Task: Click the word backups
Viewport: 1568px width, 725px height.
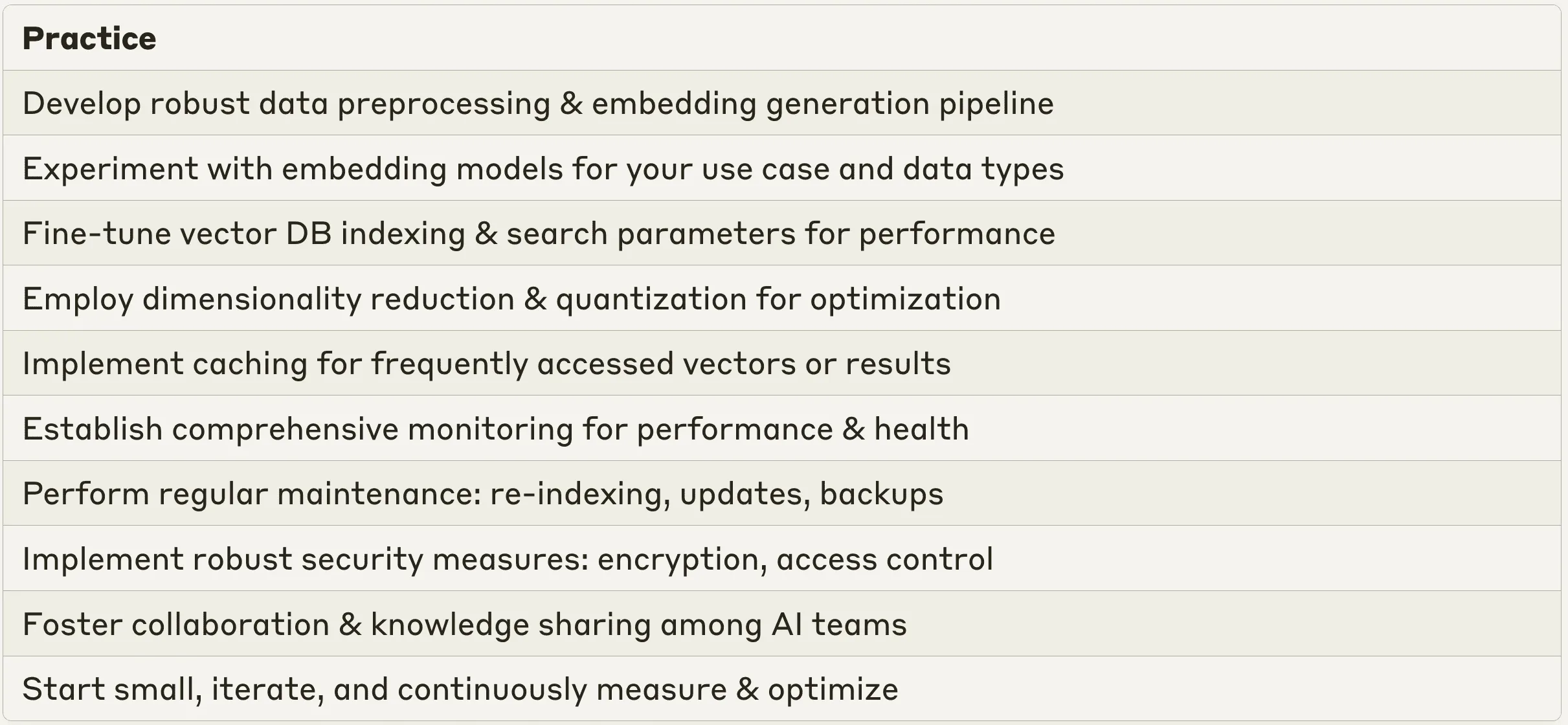Action: tap(882, 495)
